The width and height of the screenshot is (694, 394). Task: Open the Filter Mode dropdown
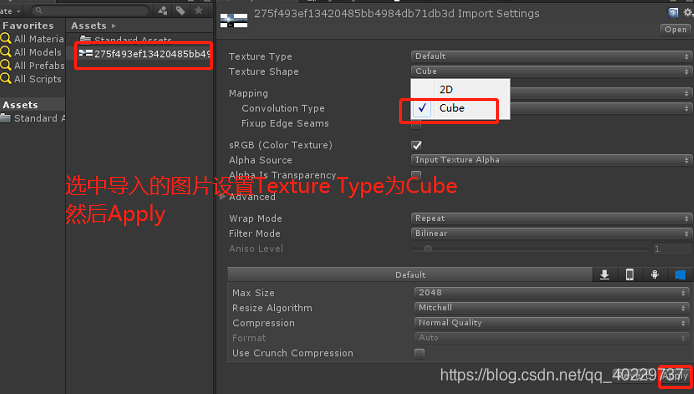pos(551,233)
